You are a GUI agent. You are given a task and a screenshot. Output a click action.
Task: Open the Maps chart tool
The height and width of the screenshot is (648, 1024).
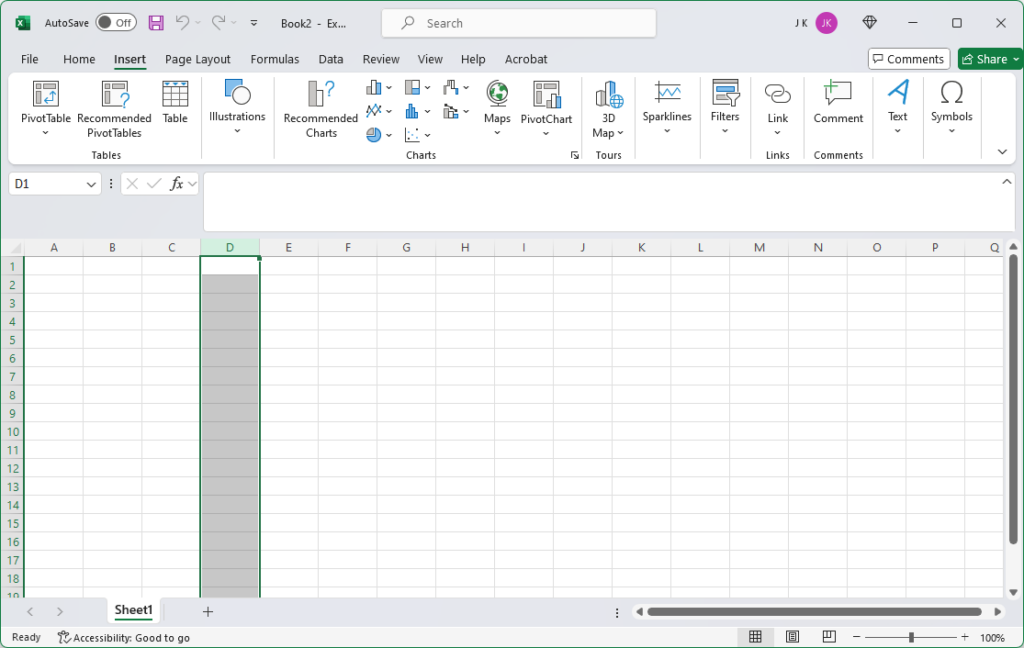pos(497,105)
